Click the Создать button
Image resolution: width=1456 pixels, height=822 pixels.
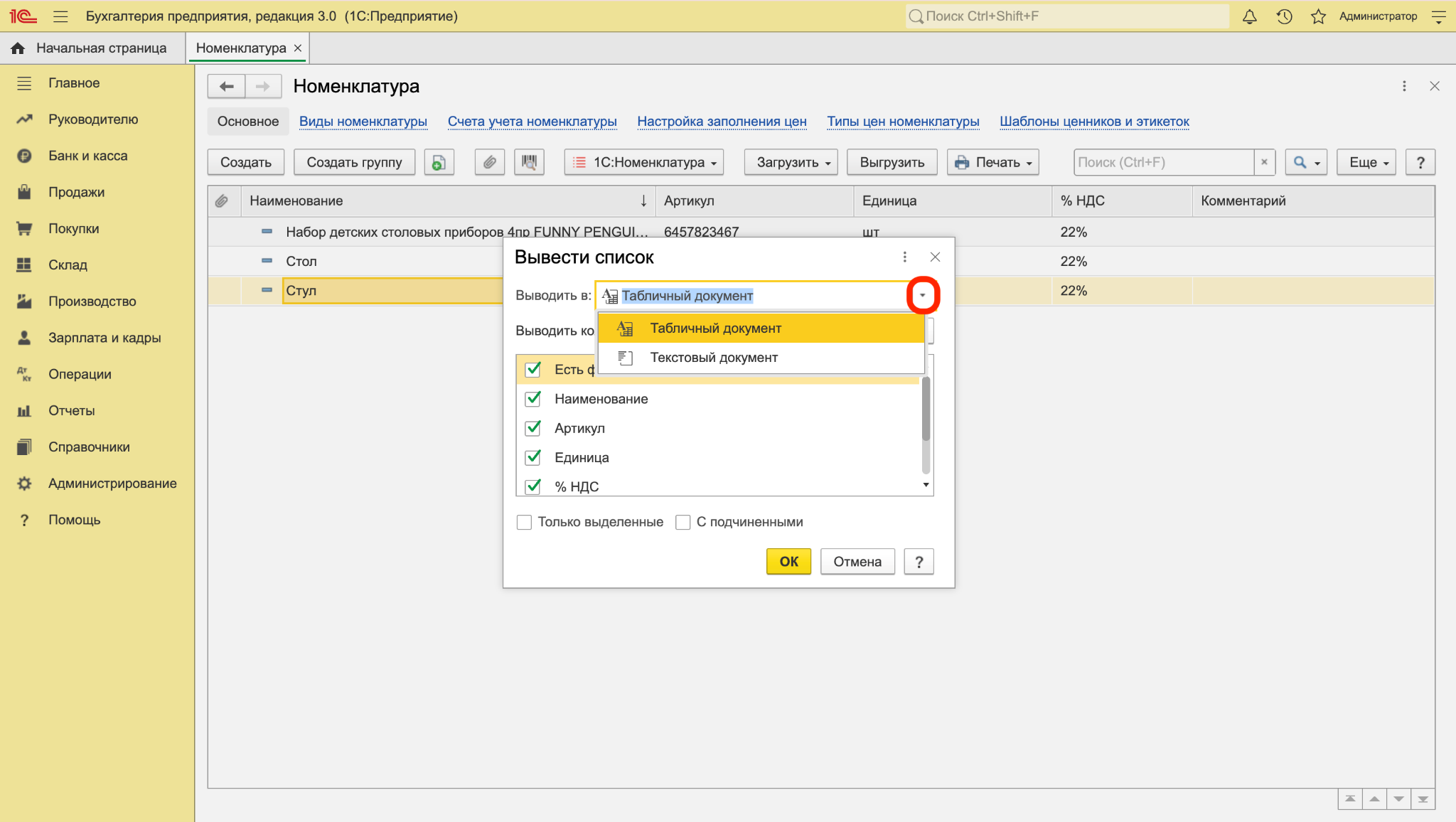pyautogui.click(x=246, y=162)
